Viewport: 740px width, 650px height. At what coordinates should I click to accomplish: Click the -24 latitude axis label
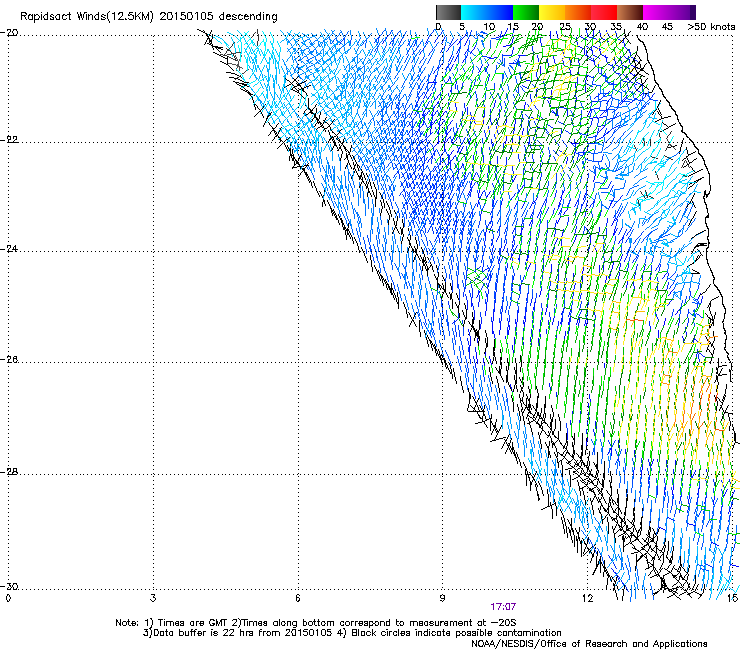click(x=9, y=248)
